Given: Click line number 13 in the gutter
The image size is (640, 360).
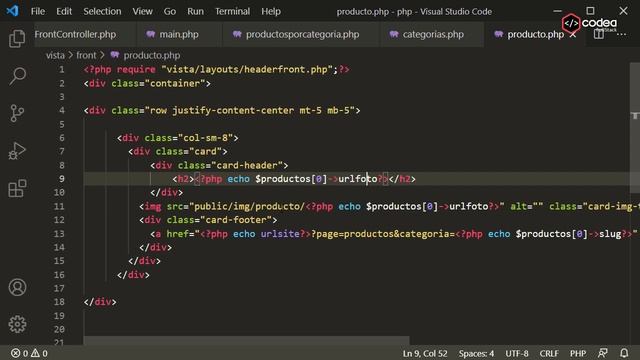Looking at the screenshot, I should point(59,233).
